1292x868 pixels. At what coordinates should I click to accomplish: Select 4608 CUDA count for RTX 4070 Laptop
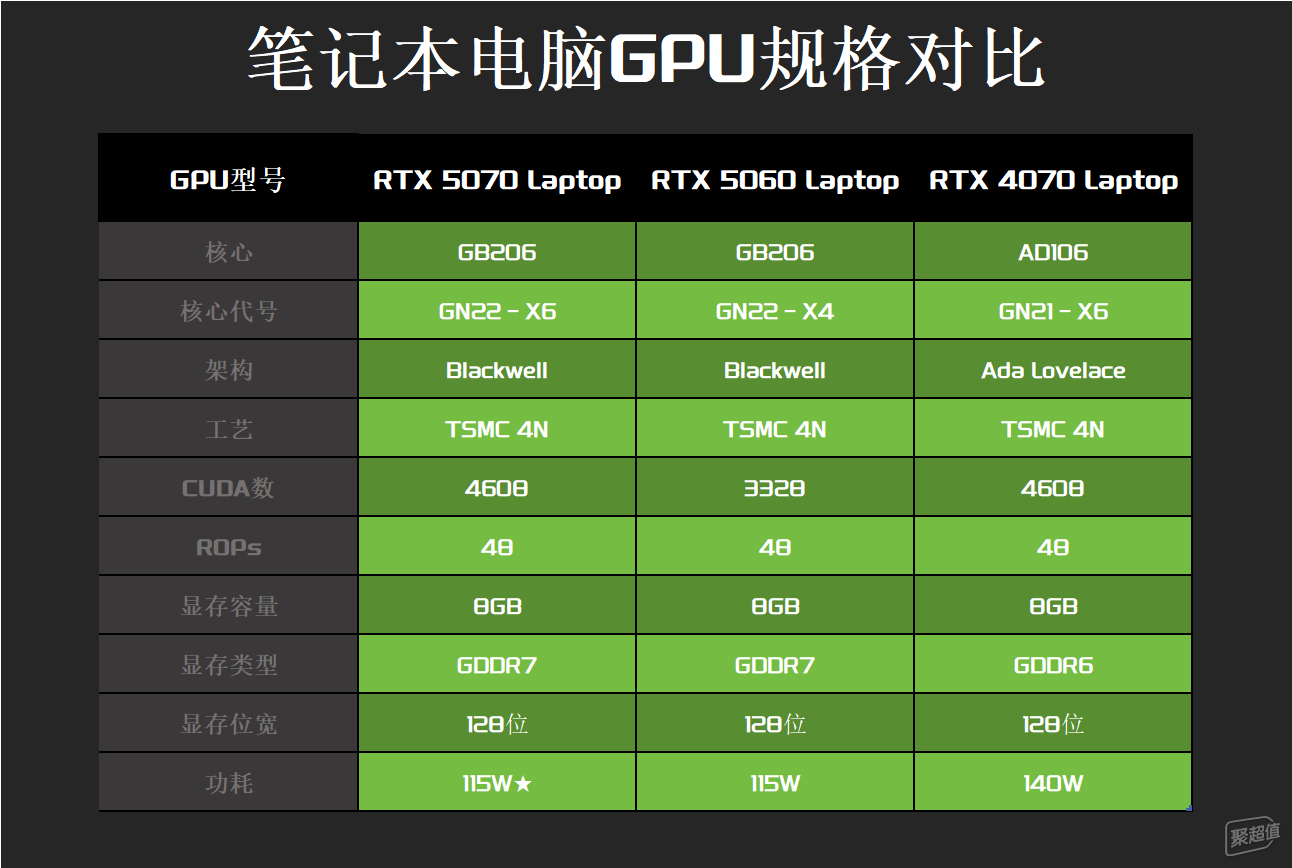pos(1053,488)
